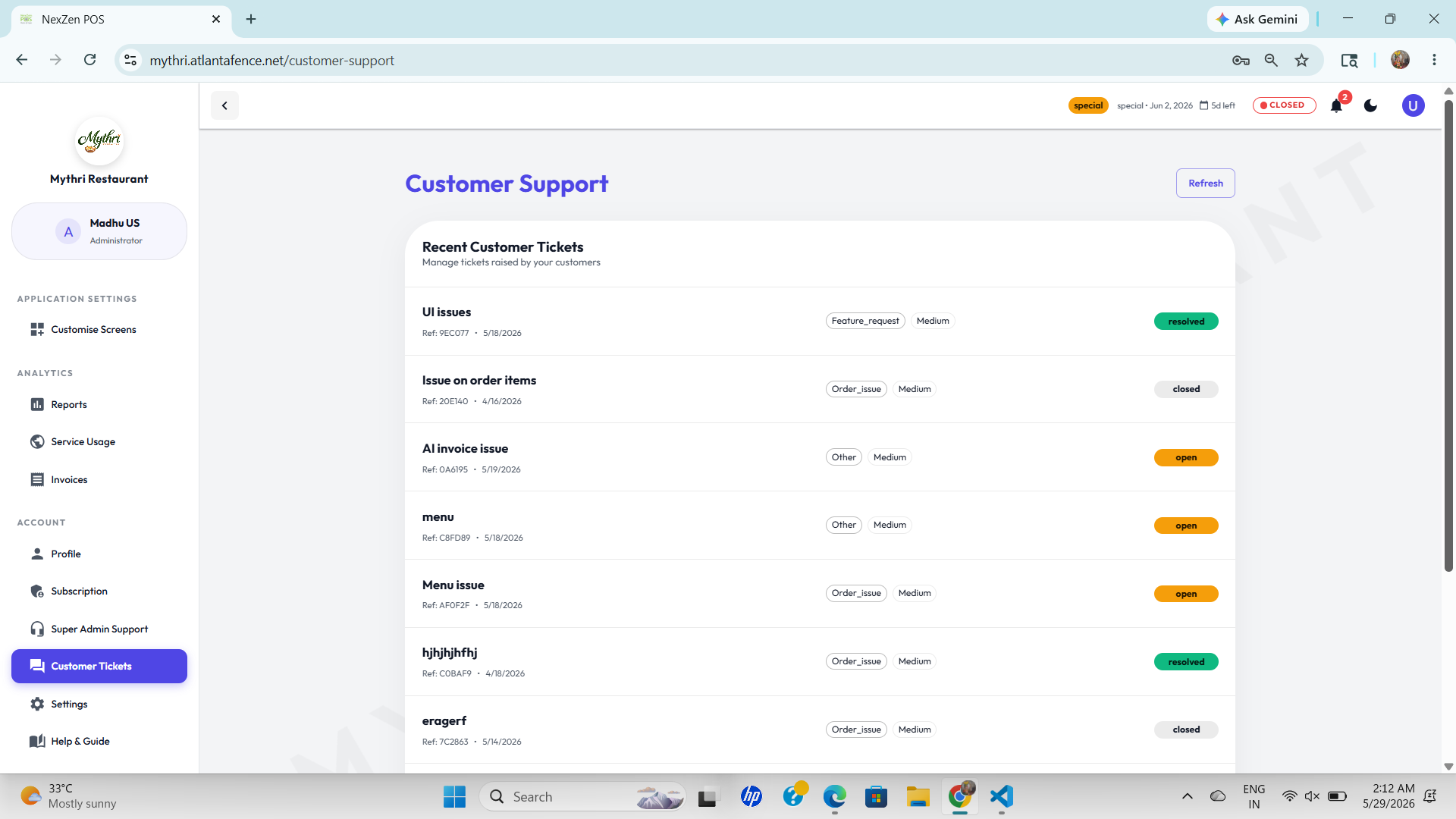Click Ask Gemini button
This screenshot has height=819, width=1456.
click(x=1257, y=19)
